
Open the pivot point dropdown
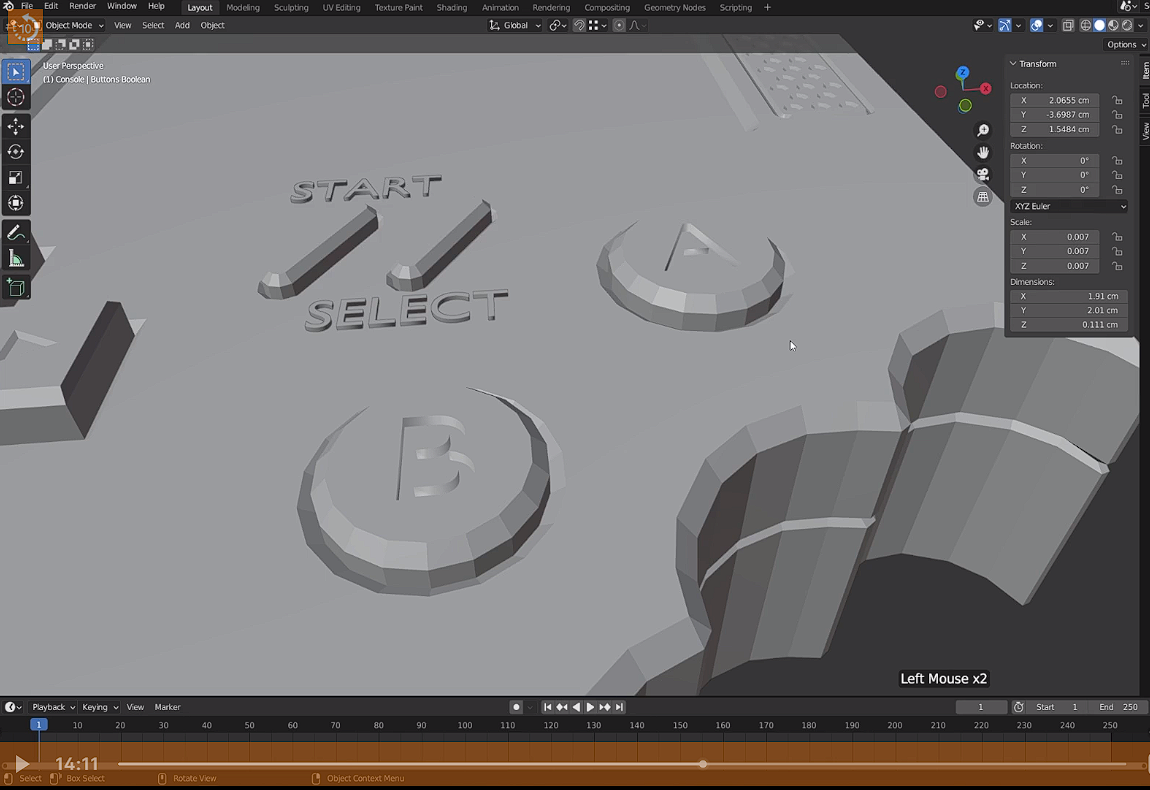(558, 25)
